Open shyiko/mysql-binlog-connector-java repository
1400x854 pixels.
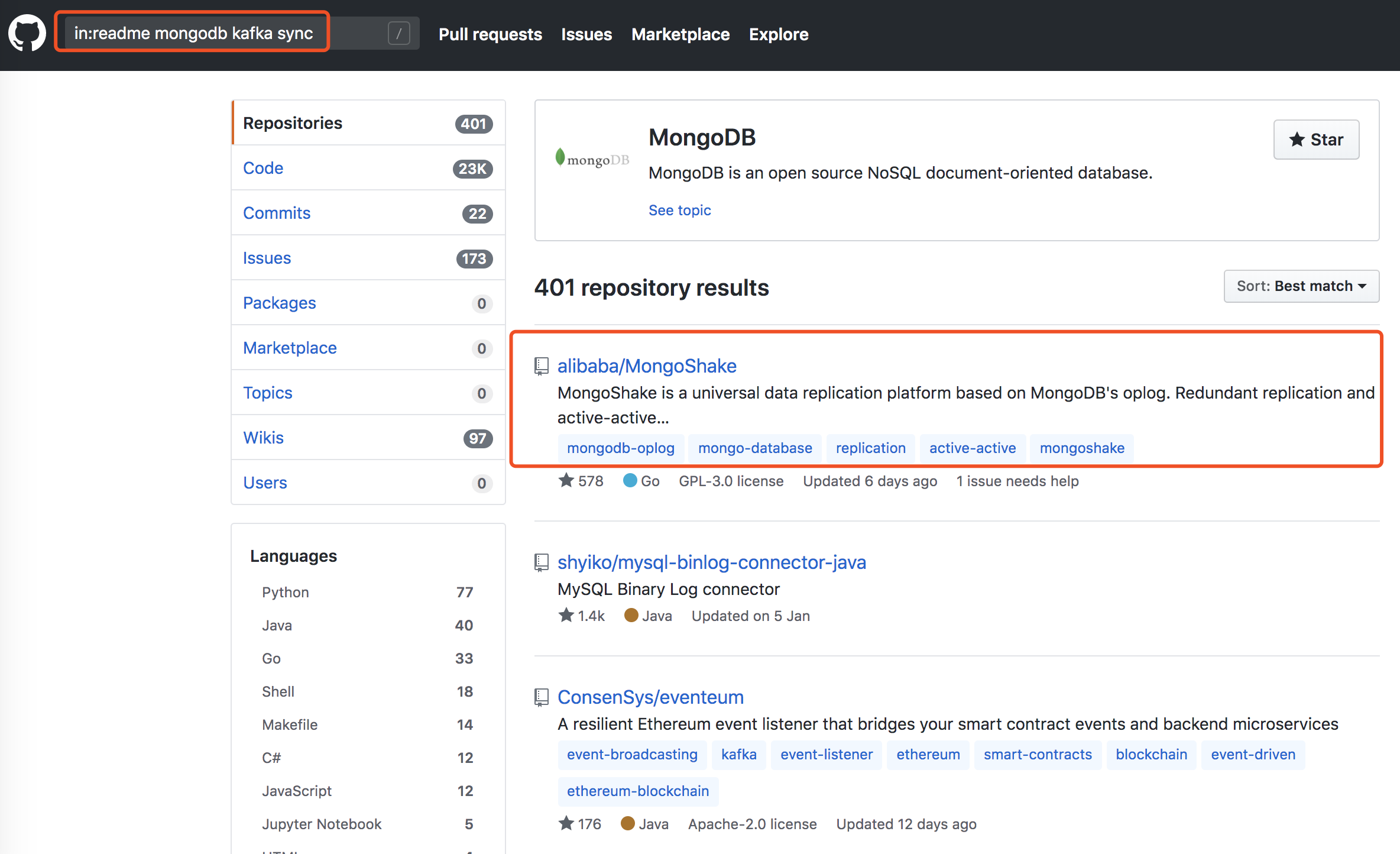pyautogui.click(x=712, y=562)
